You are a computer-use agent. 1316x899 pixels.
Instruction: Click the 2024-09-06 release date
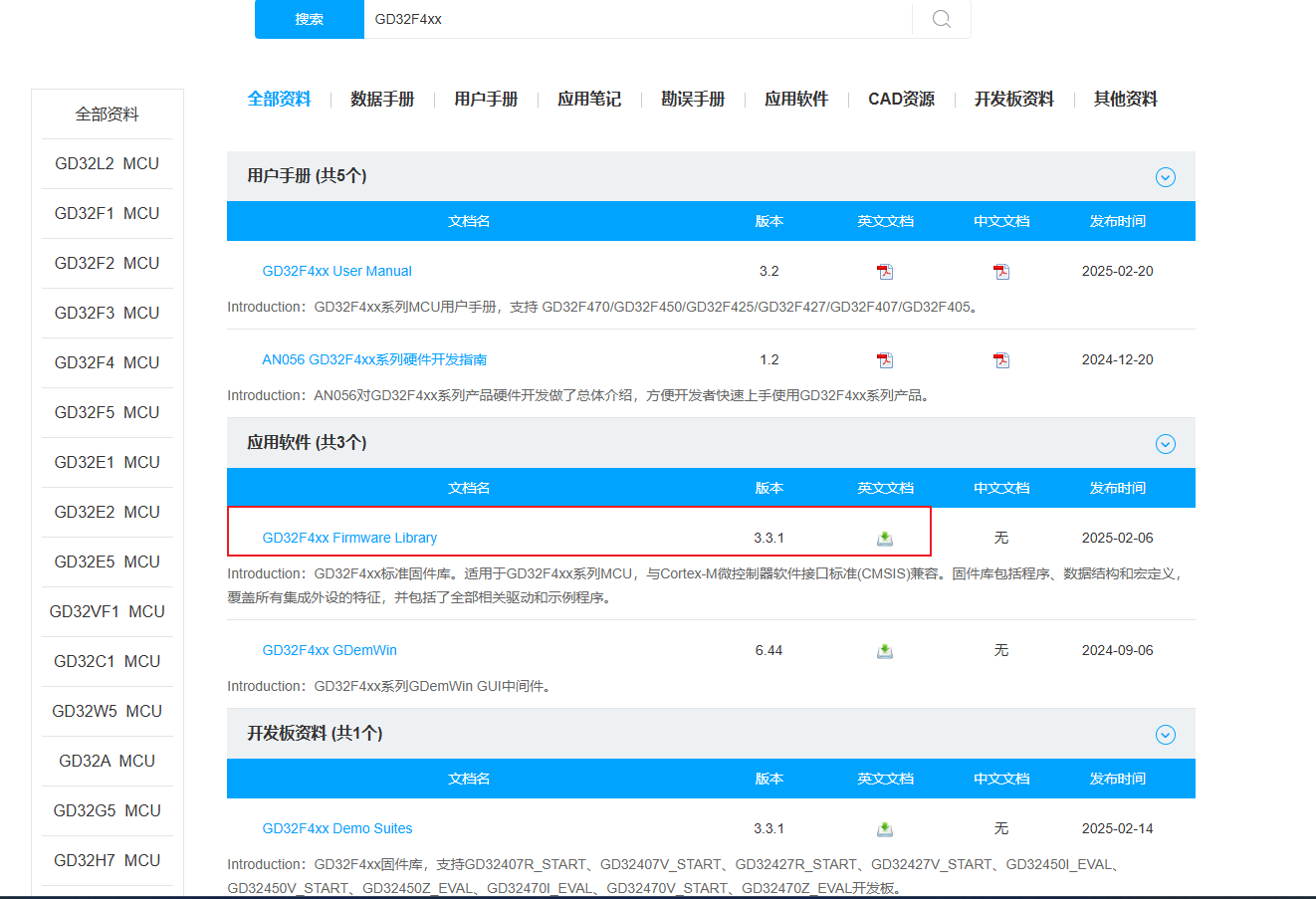point(1118,650)
